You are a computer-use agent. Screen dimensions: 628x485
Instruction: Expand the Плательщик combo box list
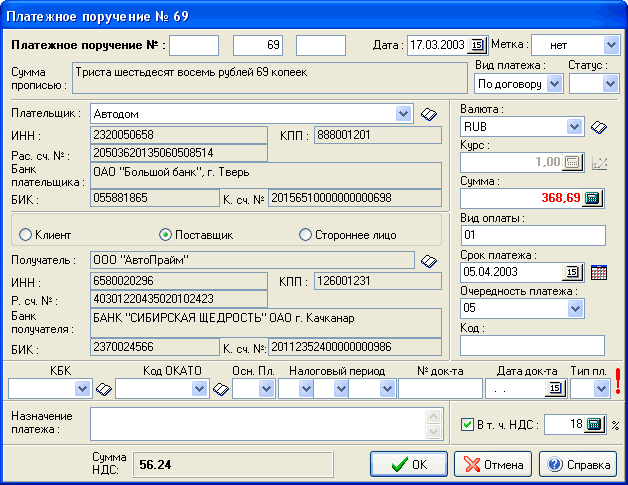point(404,113)
